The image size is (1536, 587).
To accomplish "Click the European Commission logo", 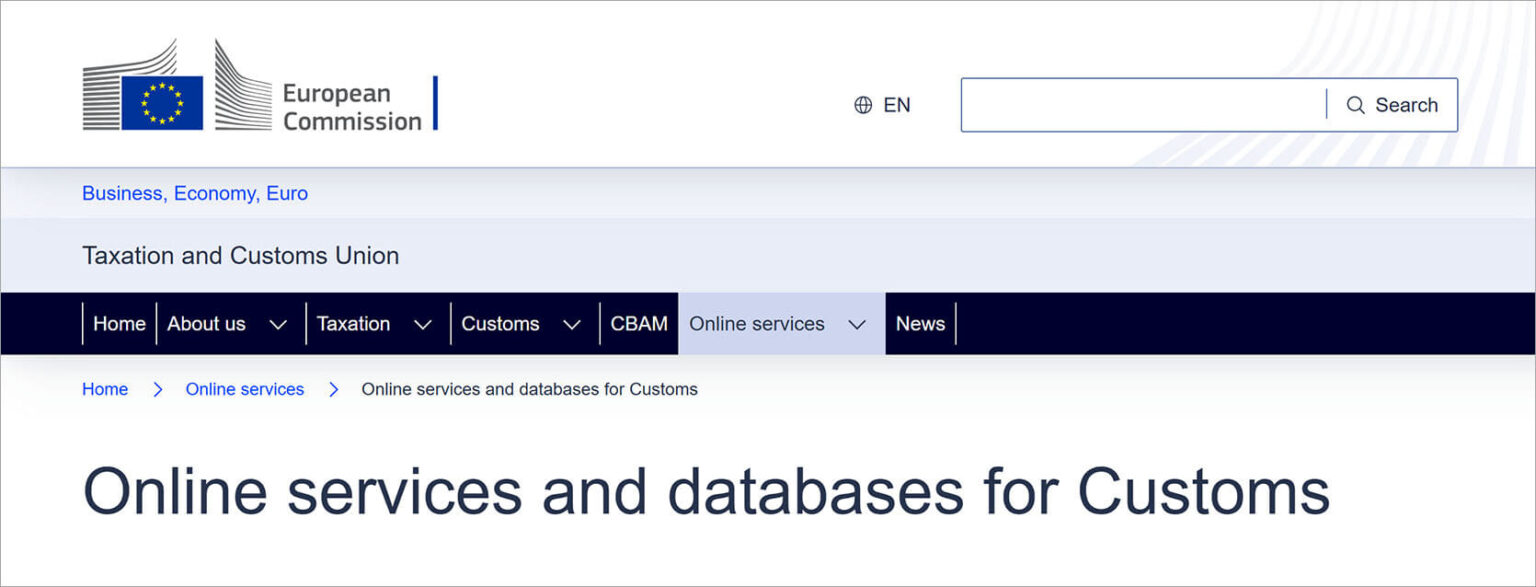I will pos(260,86).
